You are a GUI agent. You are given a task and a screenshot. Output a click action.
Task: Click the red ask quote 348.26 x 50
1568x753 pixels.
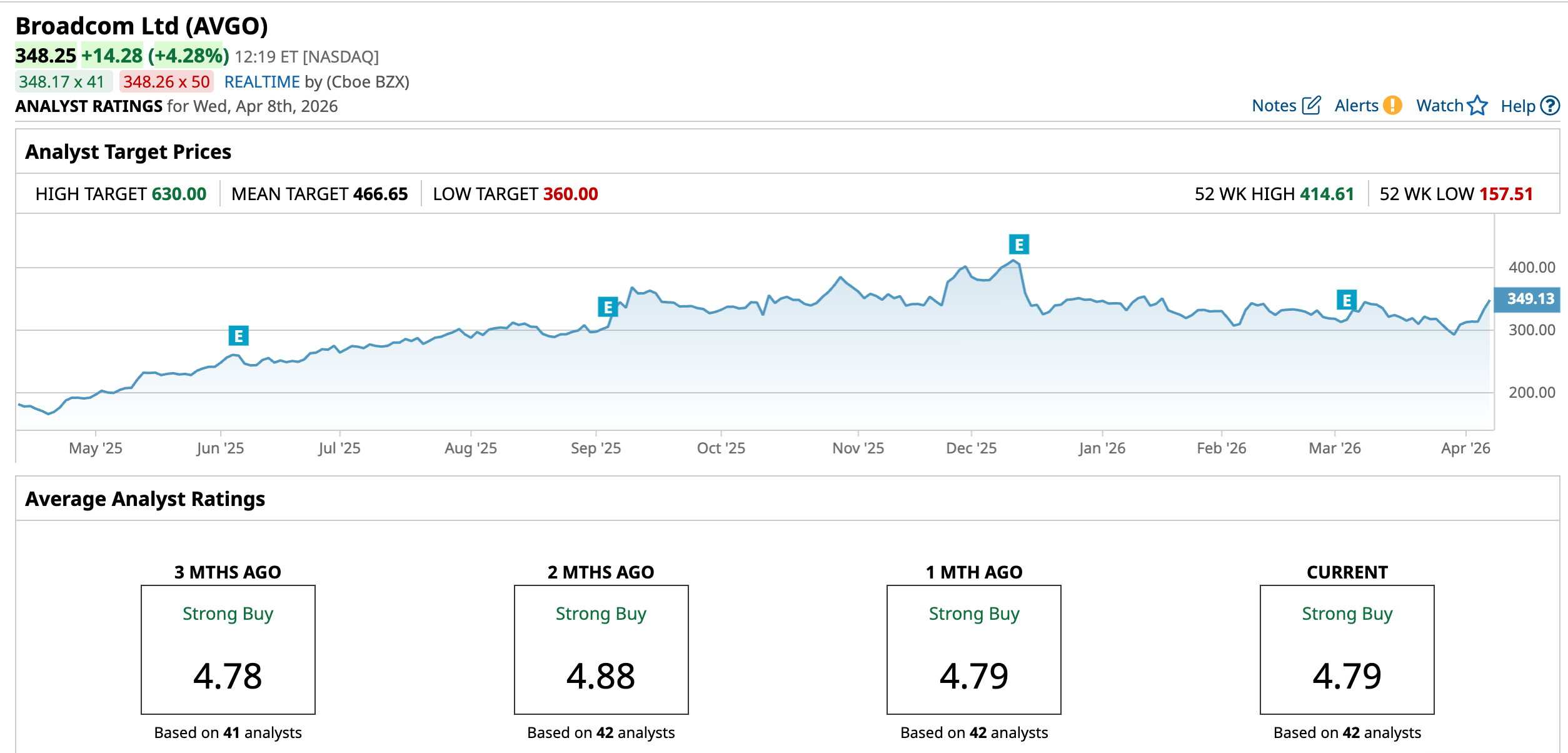click(x=166, y=82)
